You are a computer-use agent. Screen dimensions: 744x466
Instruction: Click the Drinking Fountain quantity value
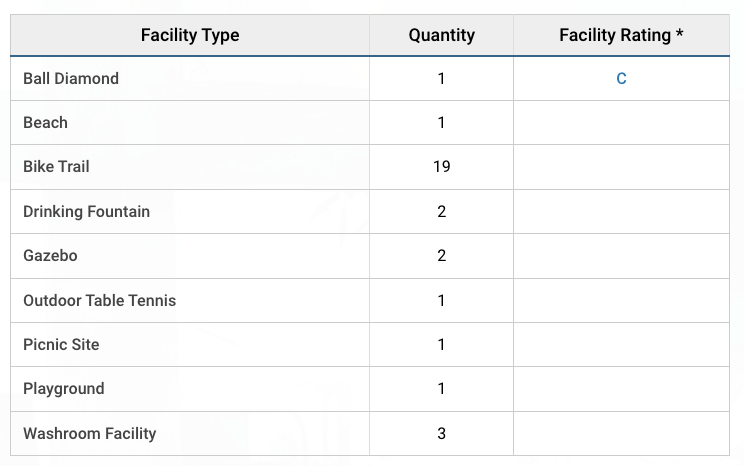tap(441, 211)
